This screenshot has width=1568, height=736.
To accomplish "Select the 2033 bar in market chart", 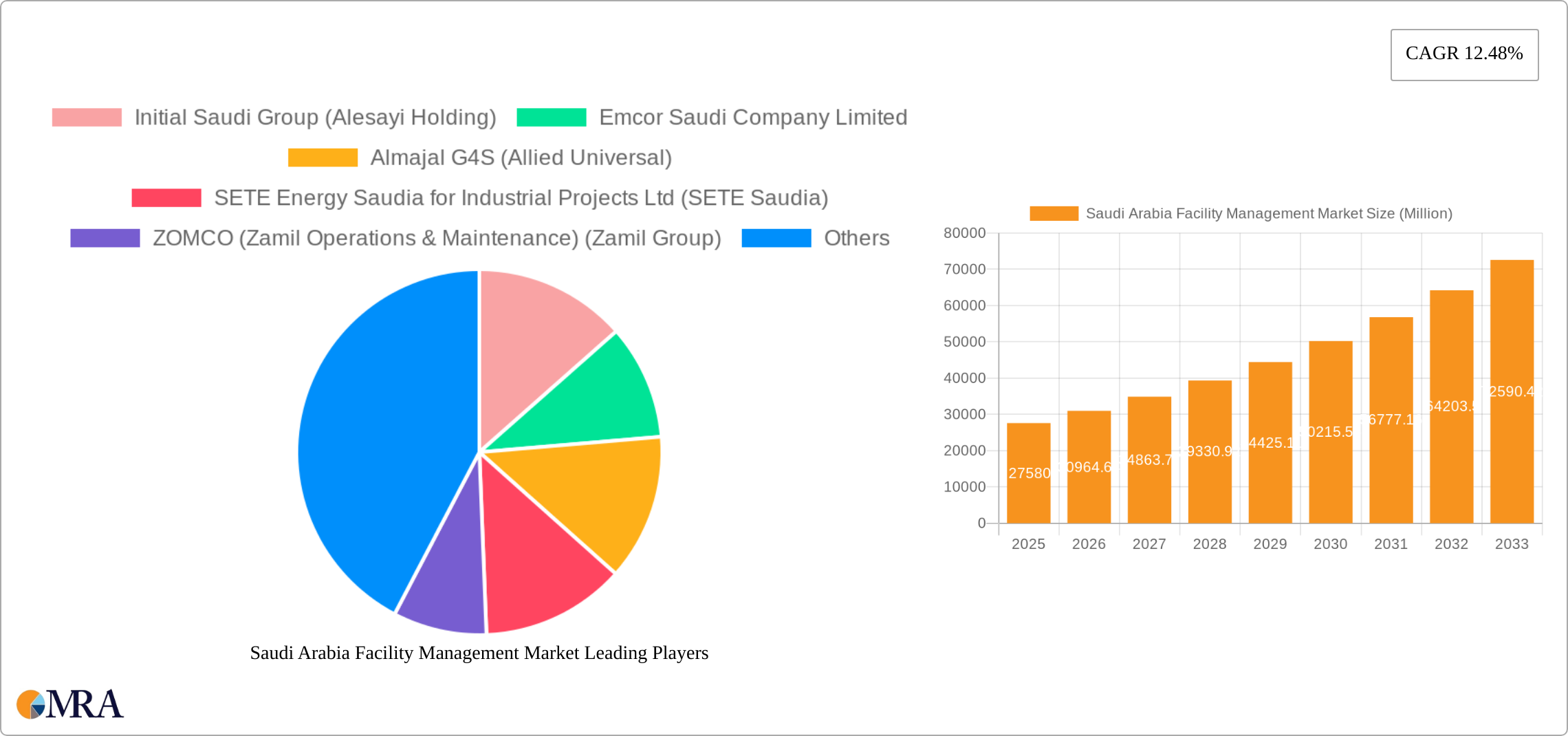I will (x=1512, y=392).
